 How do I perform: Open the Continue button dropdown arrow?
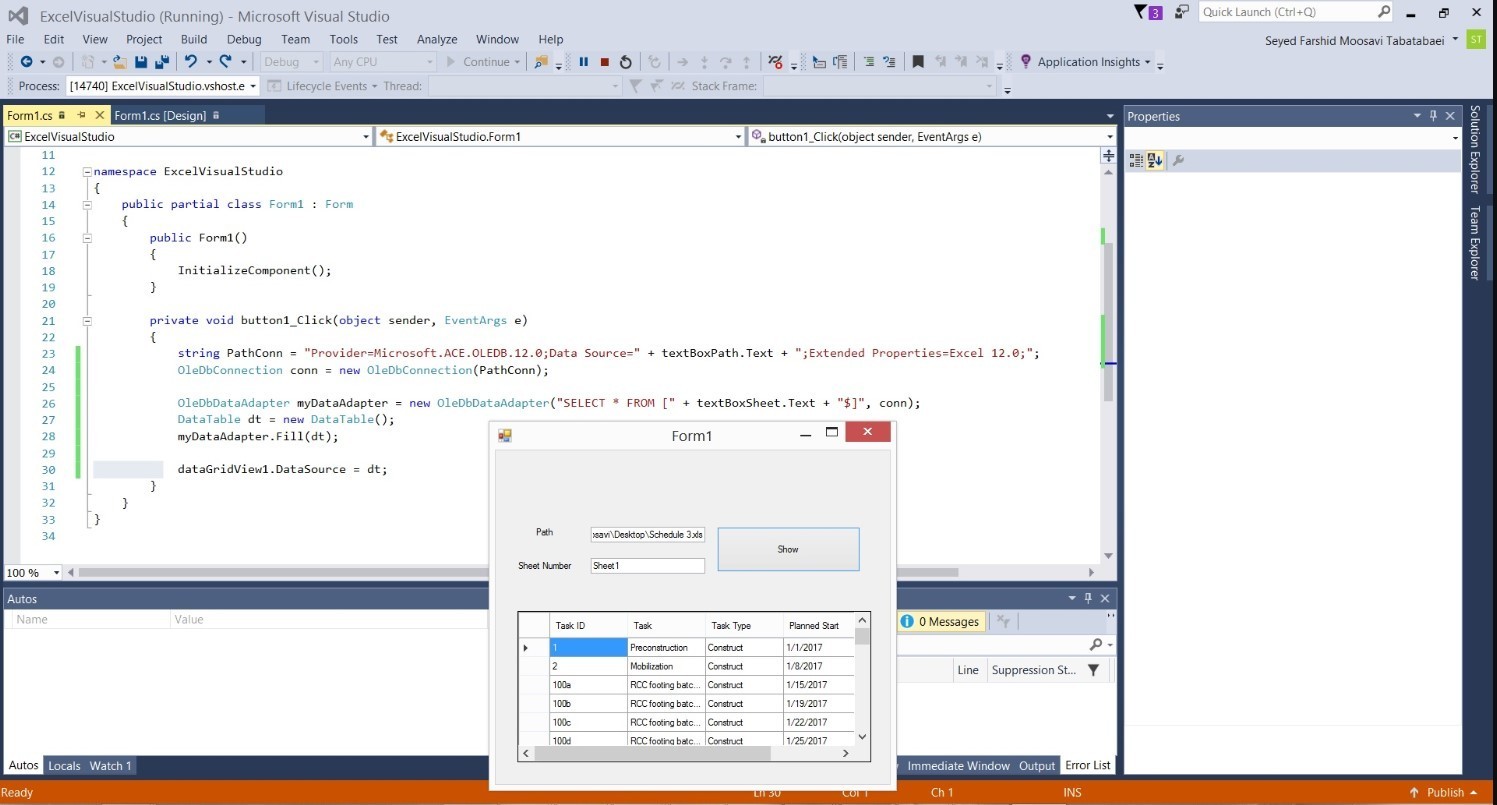pos(517,62)
